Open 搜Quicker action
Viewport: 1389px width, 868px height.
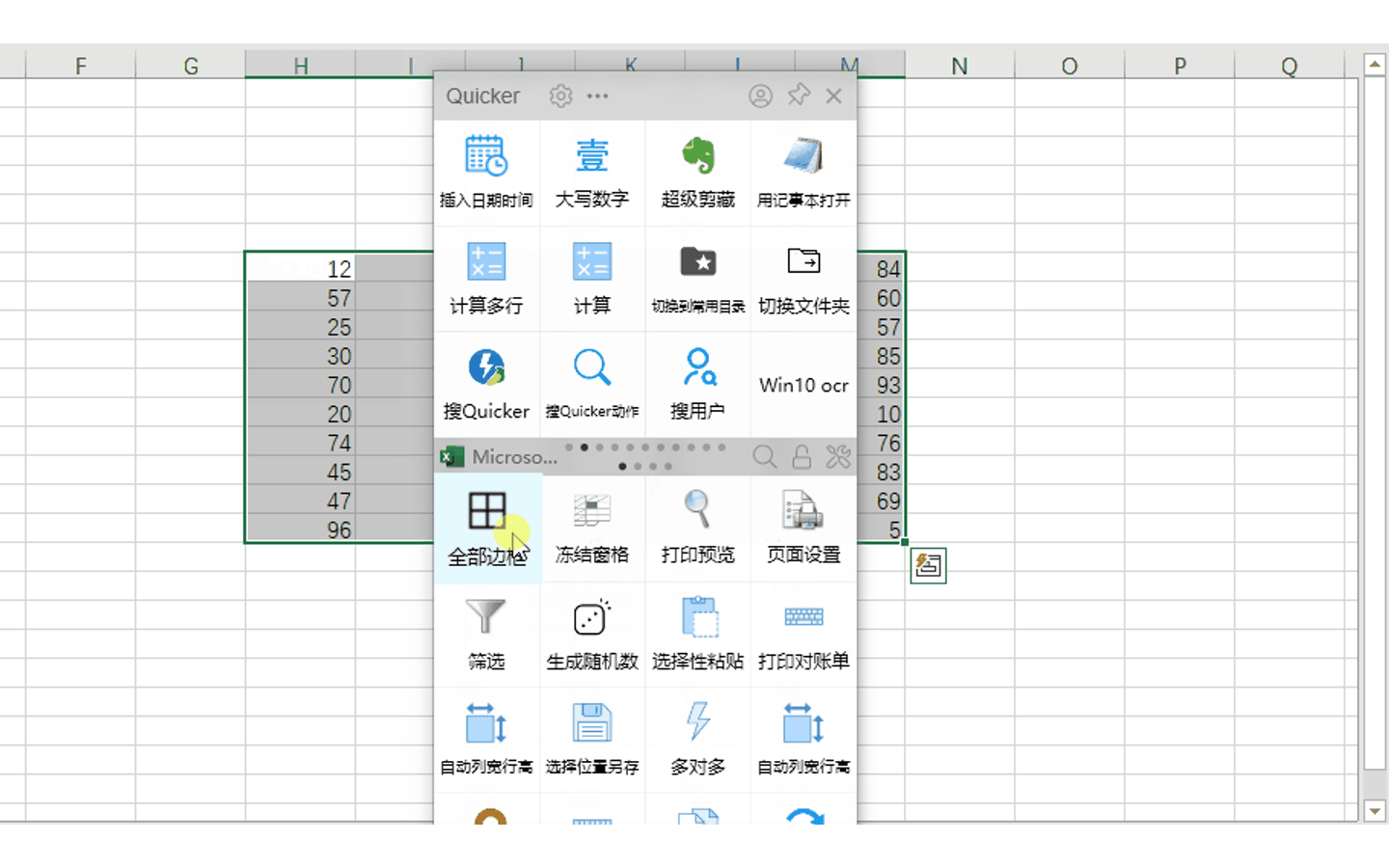tap(486, 386)
